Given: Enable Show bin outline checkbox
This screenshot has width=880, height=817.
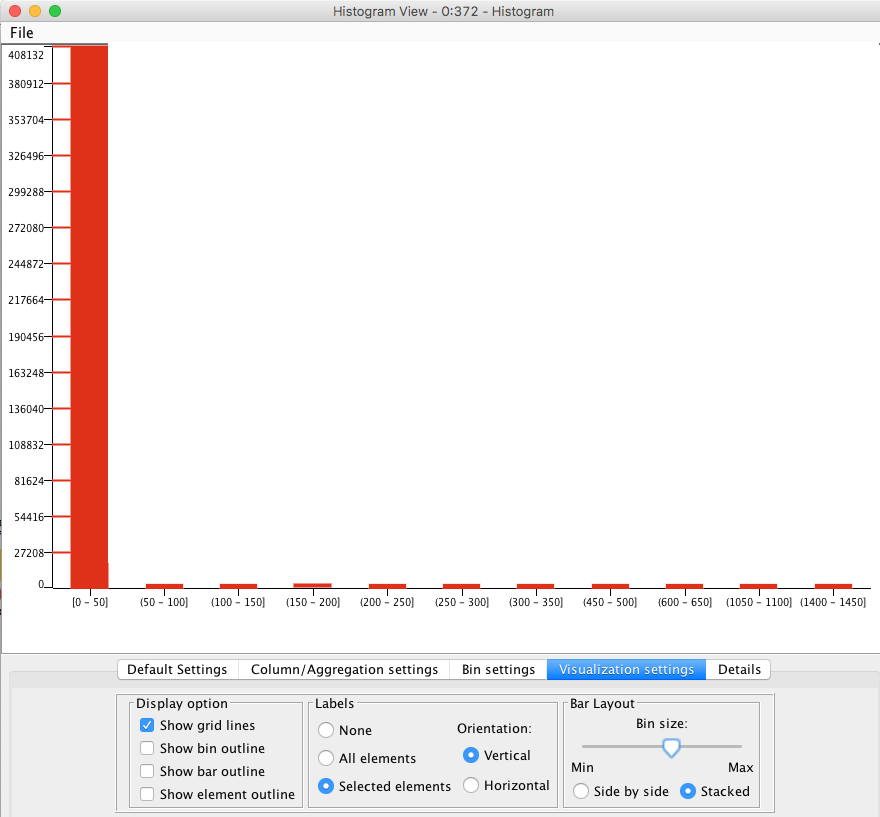Looking at the screenshot, I should click(x=147, y=748).
